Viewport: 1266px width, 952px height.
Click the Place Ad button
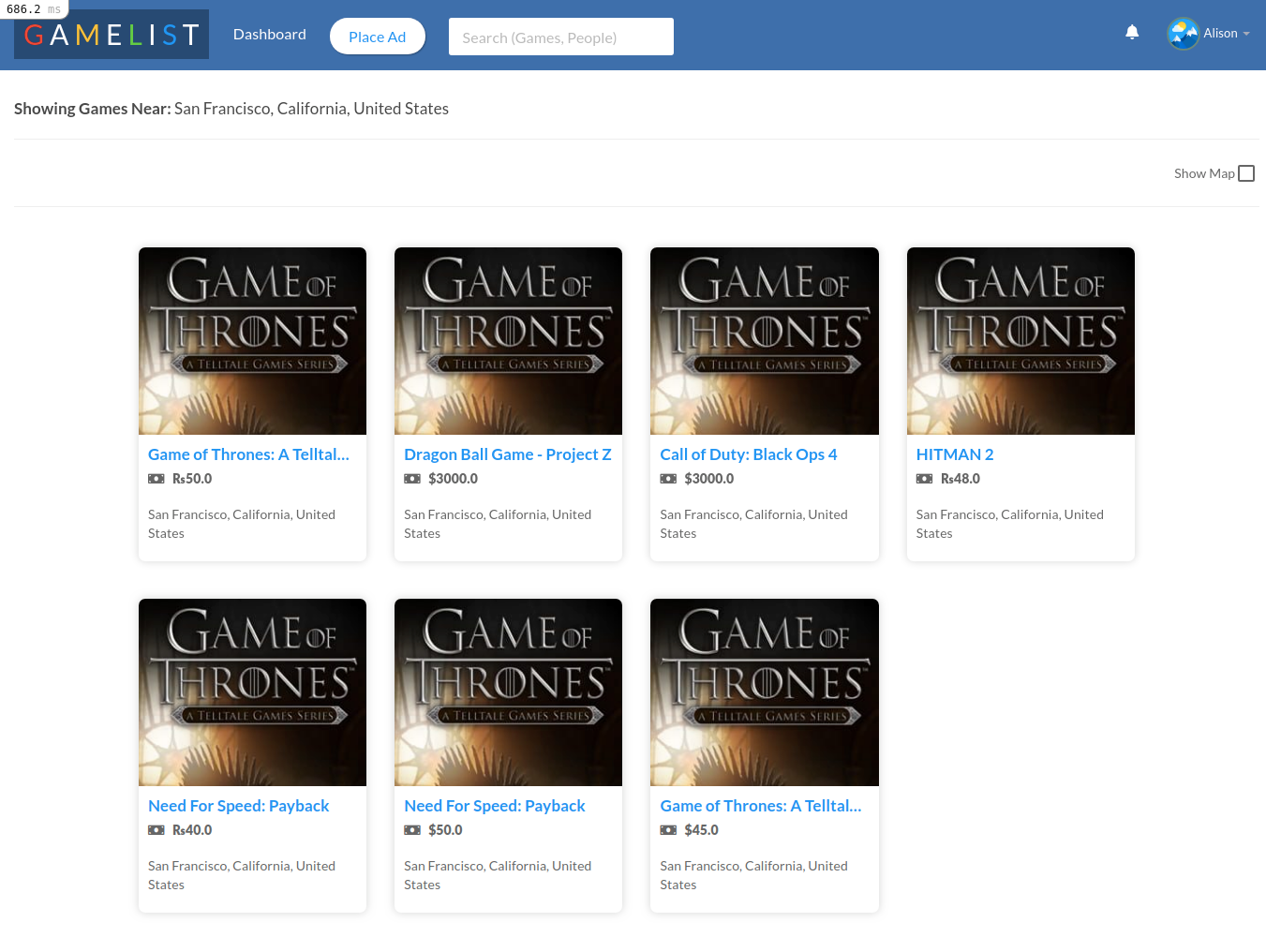point(378,37)
